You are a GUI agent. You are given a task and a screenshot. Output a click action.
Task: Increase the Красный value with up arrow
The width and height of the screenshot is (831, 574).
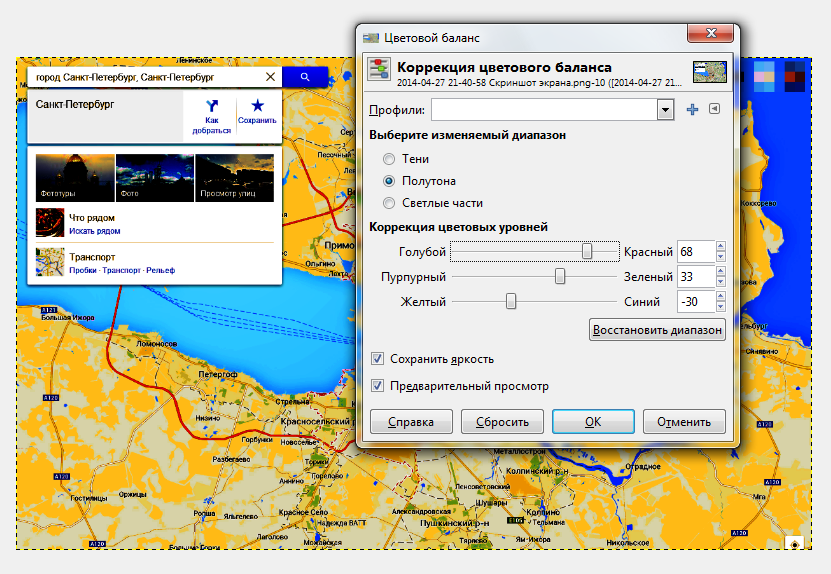[720, 246]
